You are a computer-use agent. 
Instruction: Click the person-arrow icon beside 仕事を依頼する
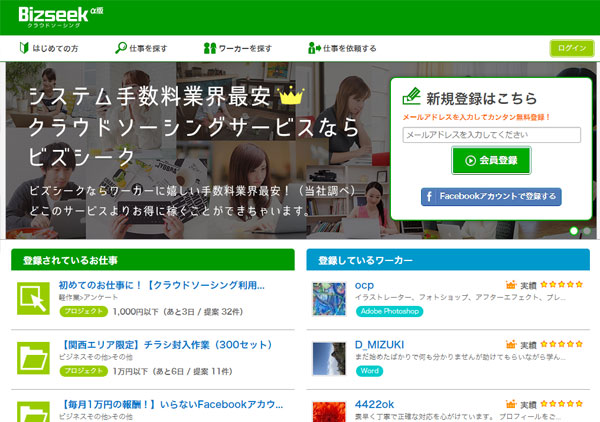pyautogui.click(x=314, y=48)
